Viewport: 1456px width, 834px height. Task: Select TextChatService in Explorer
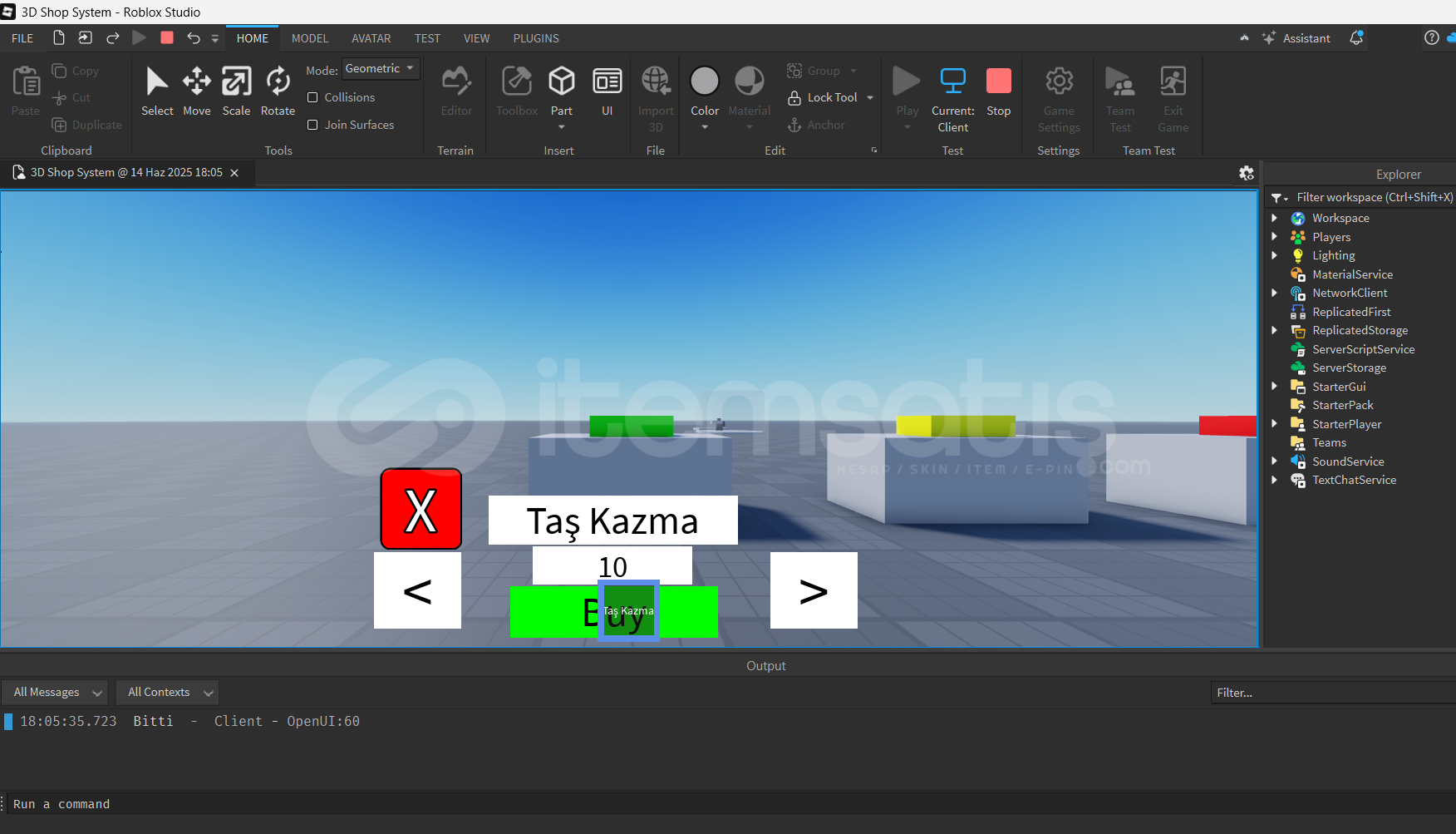coord(1354,480)
